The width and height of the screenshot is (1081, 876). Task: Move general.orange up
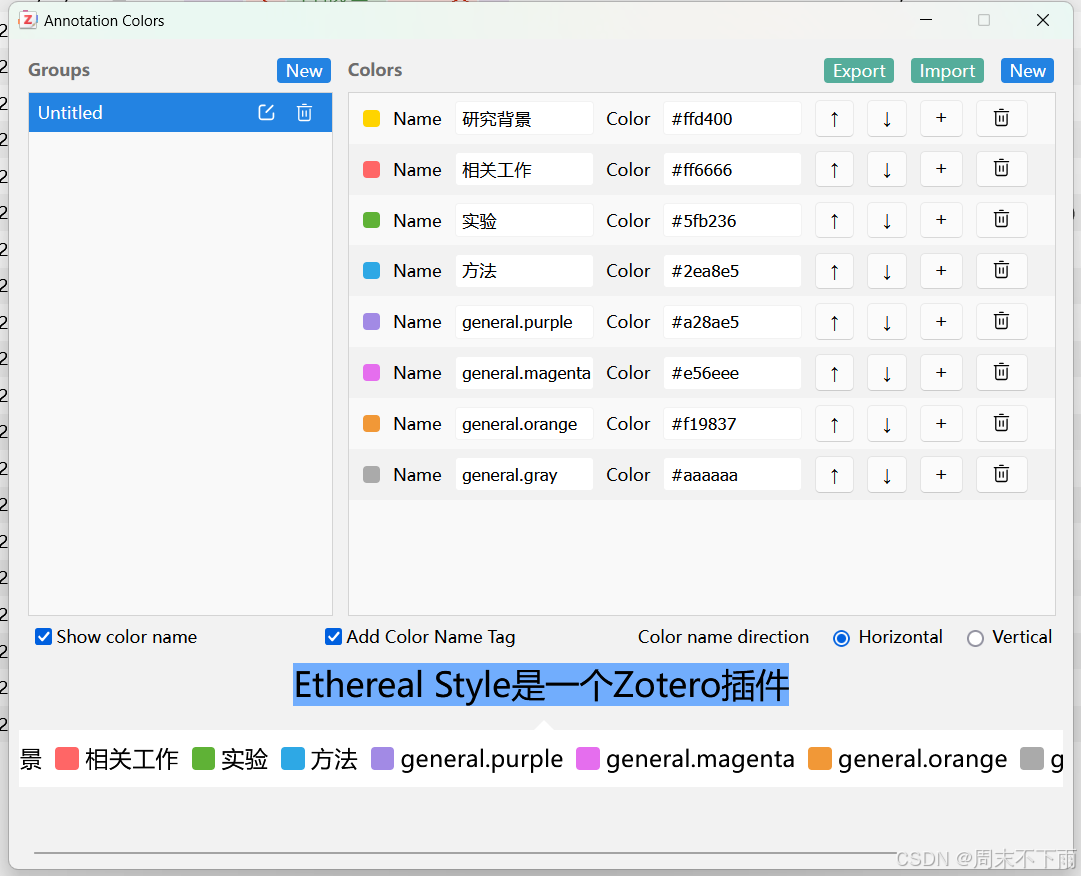[x=834, y=424]
